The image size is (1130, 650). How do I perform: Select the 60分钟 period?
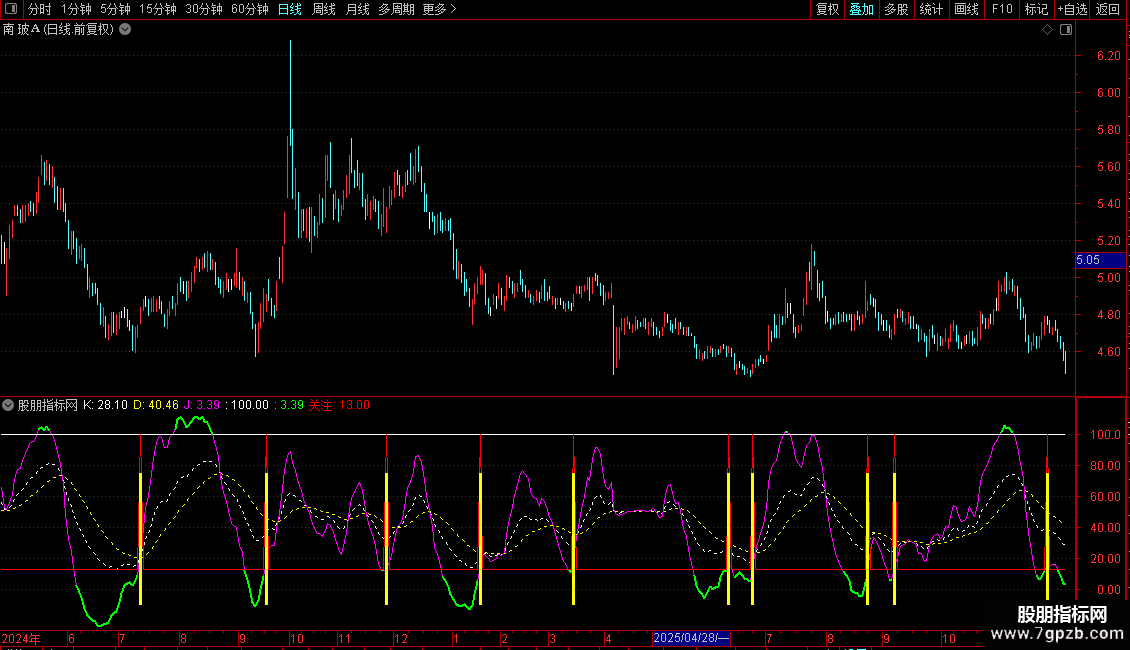[x=250, y=9]
